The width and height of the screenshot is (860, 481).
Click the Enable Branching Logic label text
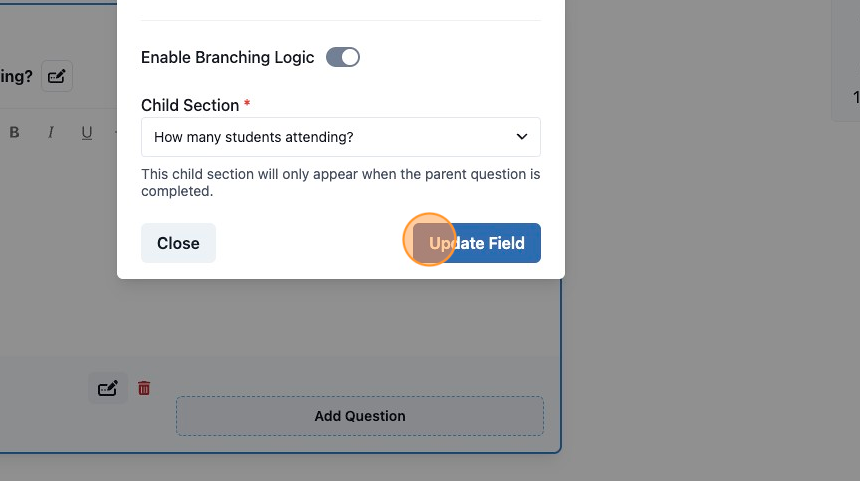[228, 57]
